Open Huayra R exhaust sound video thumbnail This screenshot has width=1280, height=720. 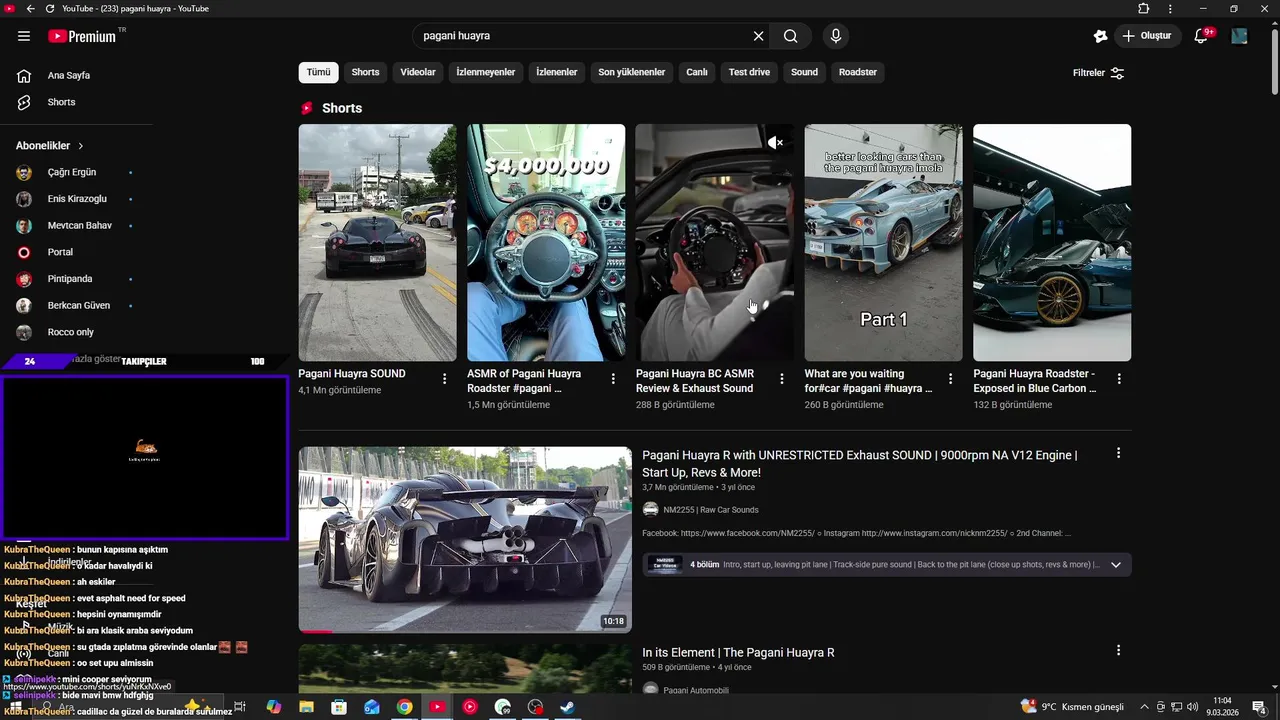465,539
